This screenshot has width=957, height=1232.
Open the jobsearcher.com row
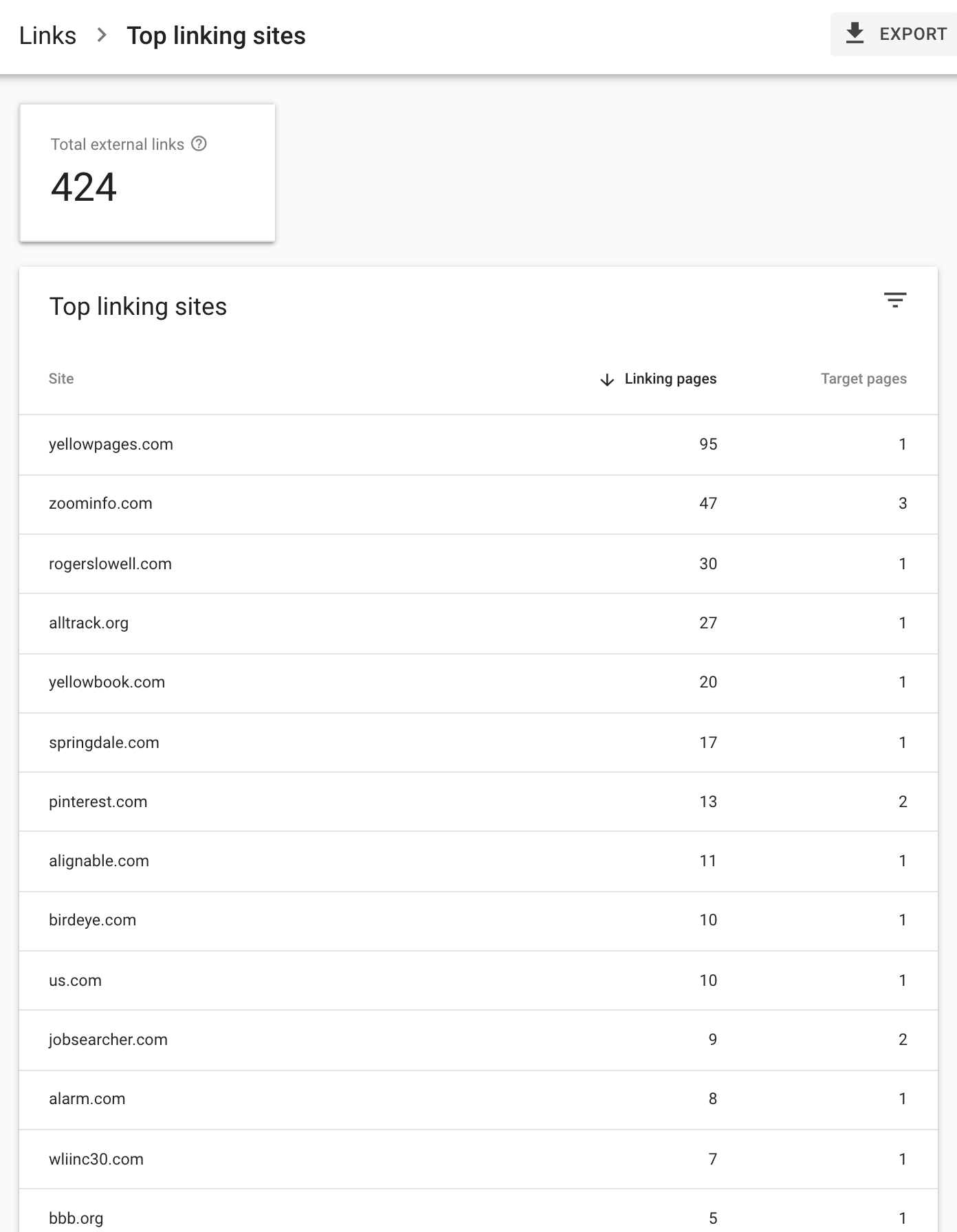pos(108,1039)
